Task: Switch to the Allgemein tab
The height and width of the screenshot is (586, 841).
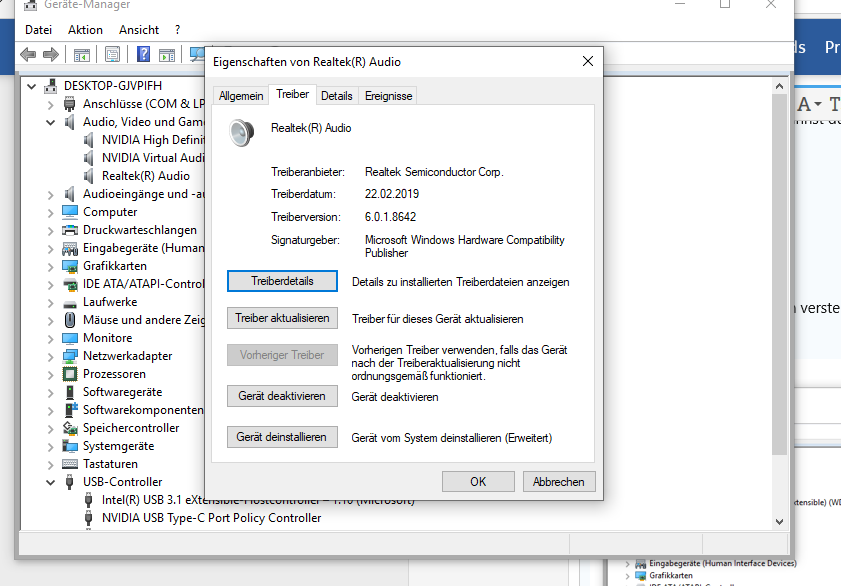Action: pyautogui.click(x=241, y=96)
